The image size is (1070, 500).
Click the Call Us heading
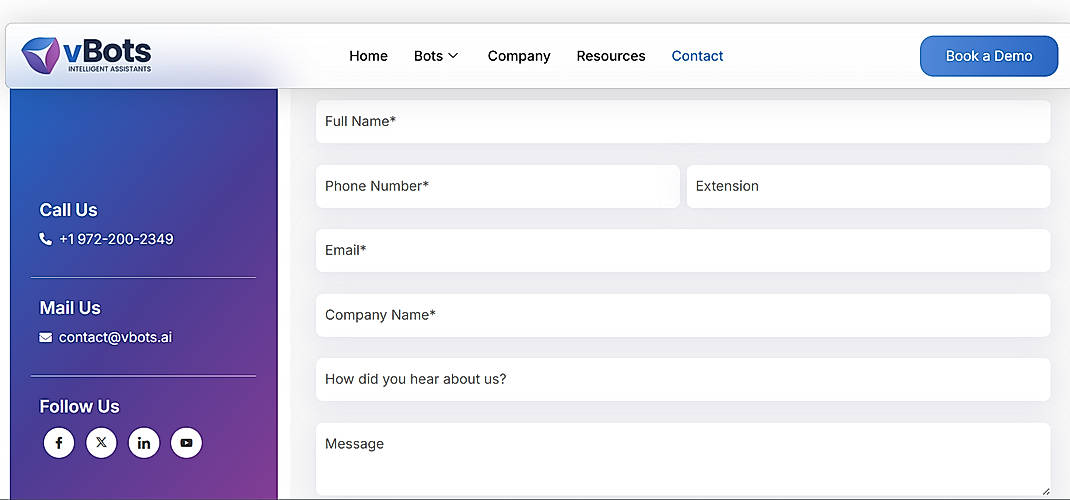click(68, 210)
